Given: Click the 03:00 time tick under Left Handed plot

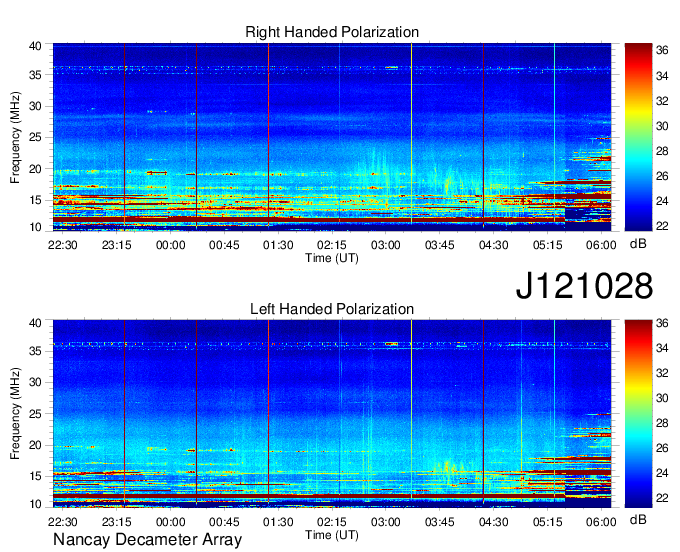Looking at the screenshot, I should pos(386,522).
